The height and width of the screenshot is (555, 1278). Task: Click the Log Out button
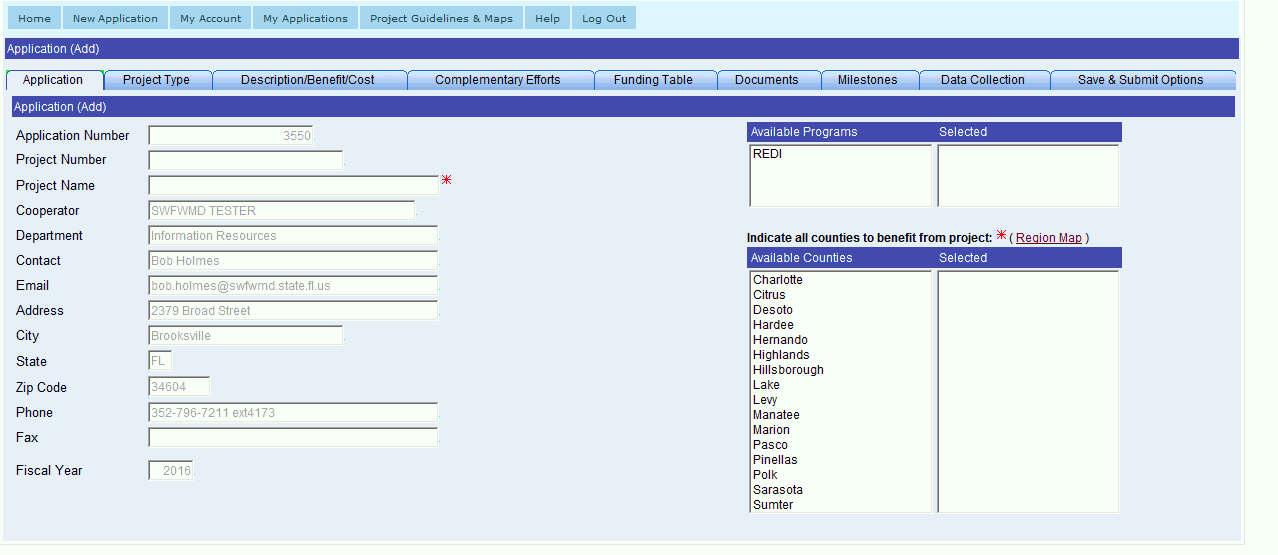(604, 18)
